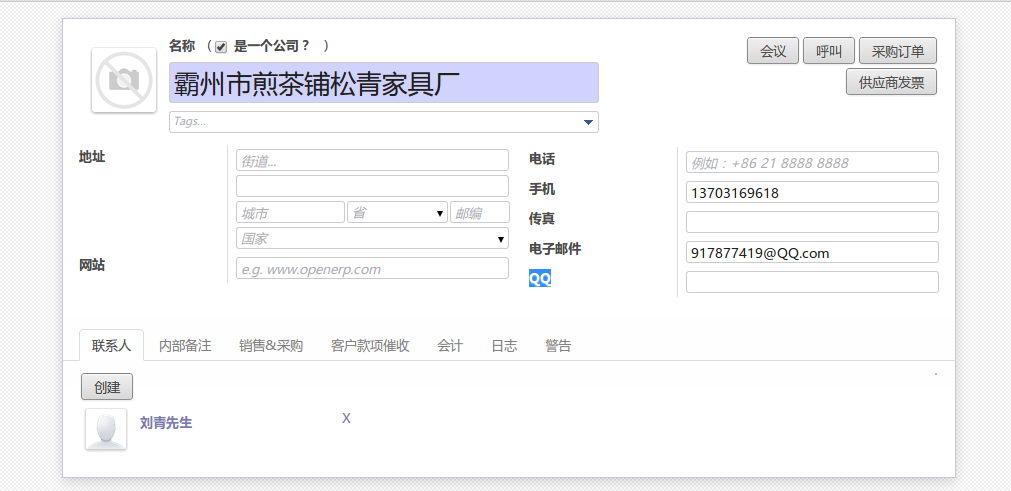Click the 街道 street address field

pos(372,160)
